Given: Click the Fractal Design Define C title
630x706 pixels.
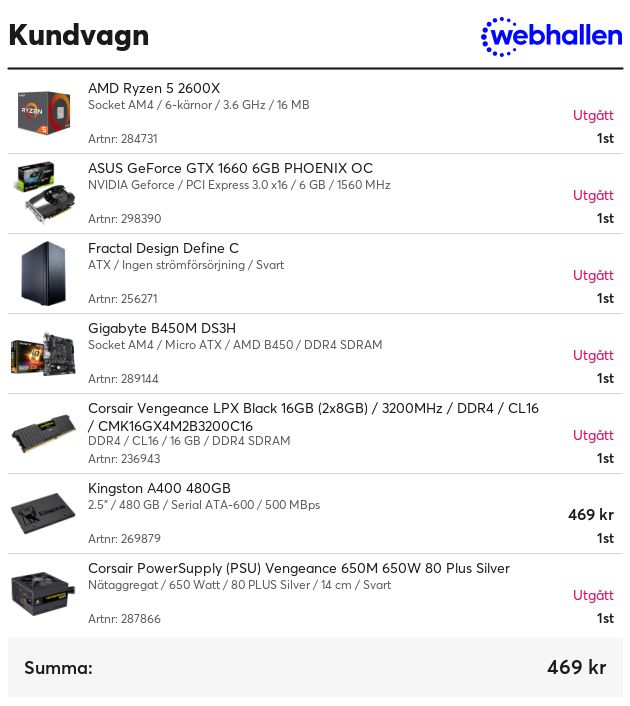Looking at the screenshot, I should [x=163, y=249].
